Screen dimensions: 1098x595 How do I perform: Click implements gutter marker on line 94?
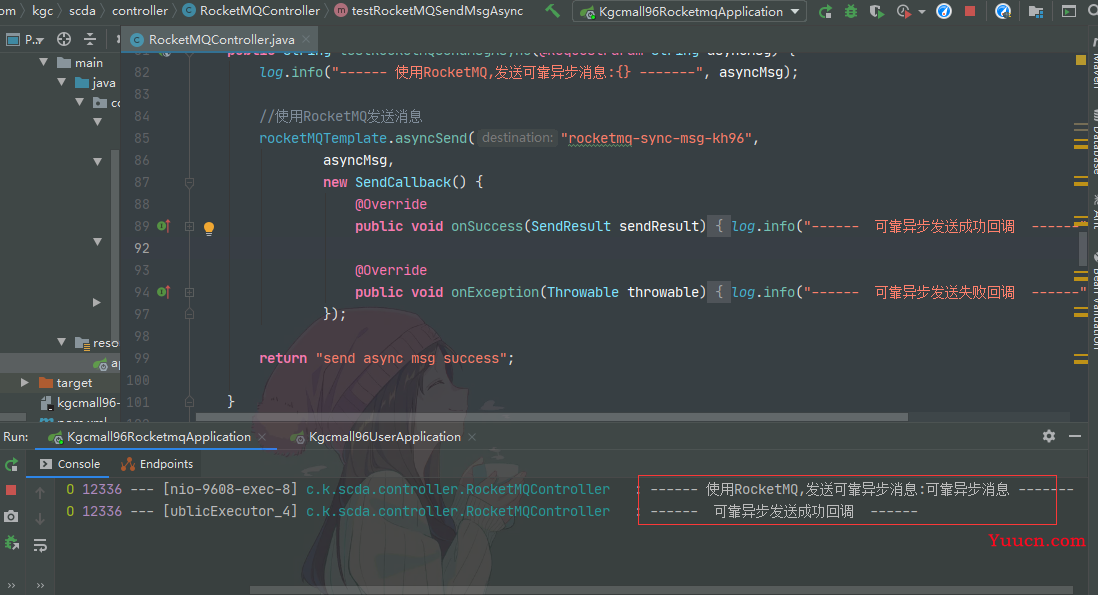click(164, 292)
